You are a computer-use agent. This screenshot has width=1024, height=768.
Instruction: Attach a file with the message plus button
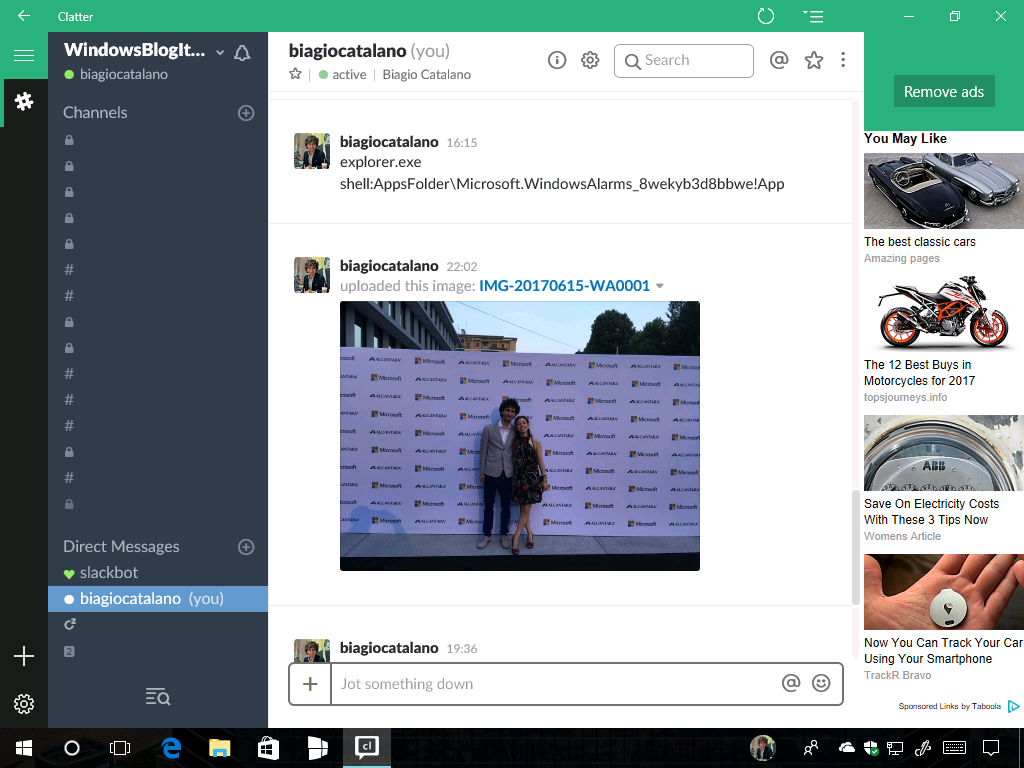[x=310, y=684]
